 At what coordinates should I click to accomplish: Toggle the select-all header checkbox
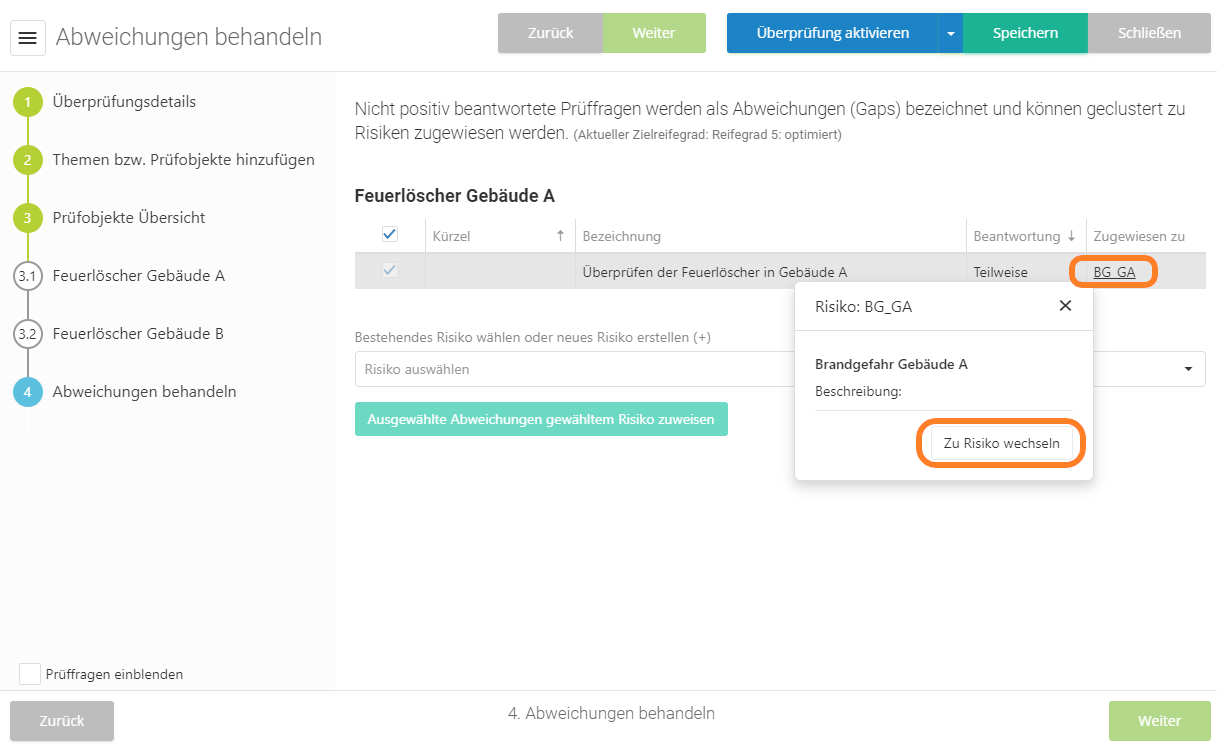click(x=390, y=235)
